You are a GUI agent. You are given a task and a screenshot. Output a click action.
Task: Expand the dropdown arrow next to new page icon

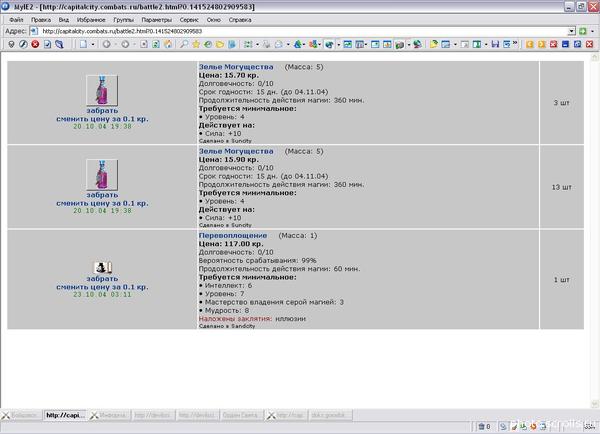pyautogui.click(x=93, y=44)
